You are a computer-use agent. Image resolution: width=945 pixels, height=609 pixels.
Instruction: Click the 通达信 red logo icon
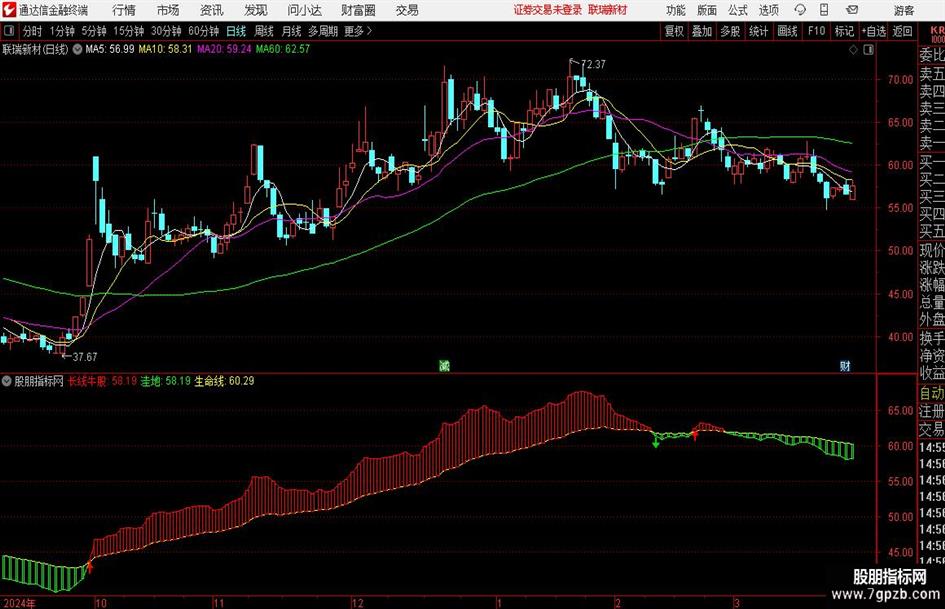[x=9, y=10]
